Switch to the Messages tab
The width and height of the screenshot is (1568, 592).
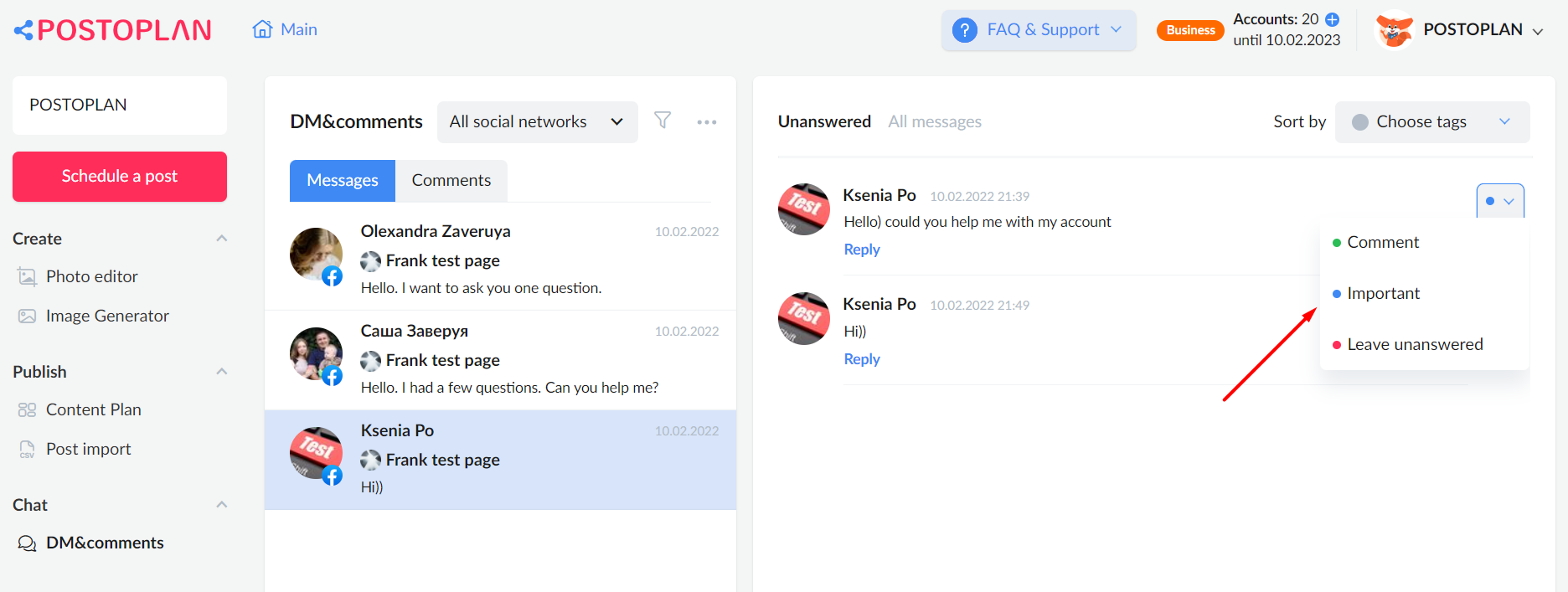coord(343,181)
